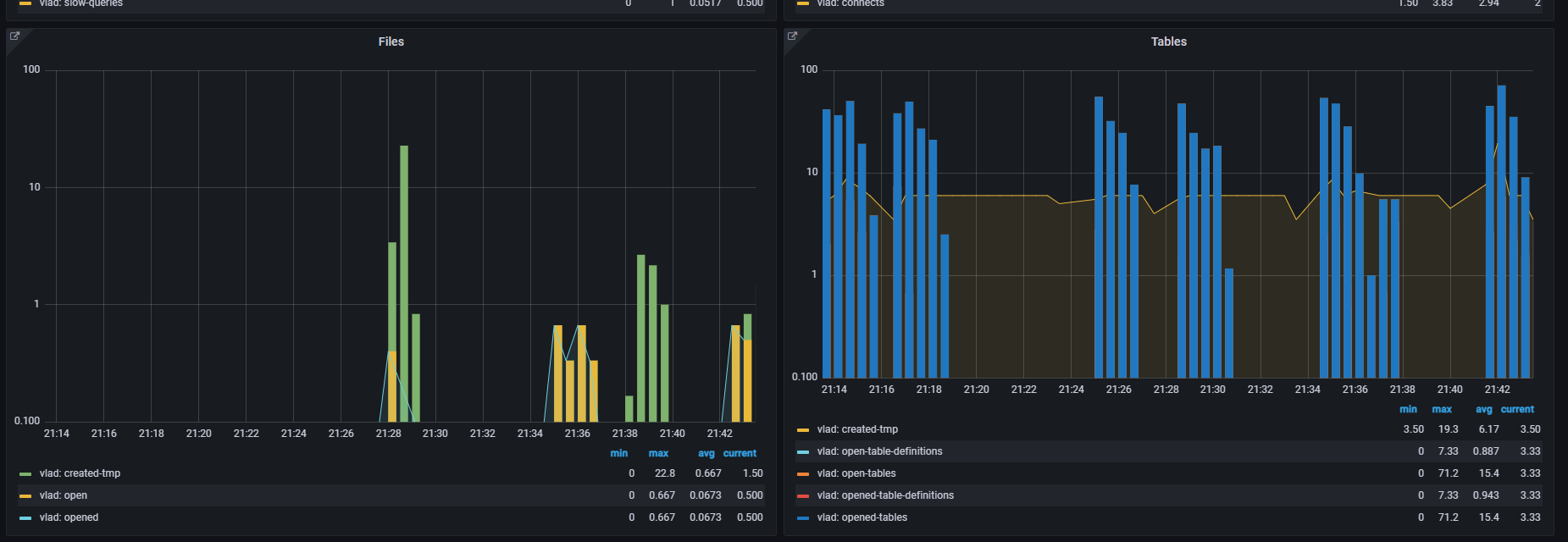Click blue swatch for vlad: opened-tables
The height and width of the screenshot is (542, 1568).
pos(803,518)
